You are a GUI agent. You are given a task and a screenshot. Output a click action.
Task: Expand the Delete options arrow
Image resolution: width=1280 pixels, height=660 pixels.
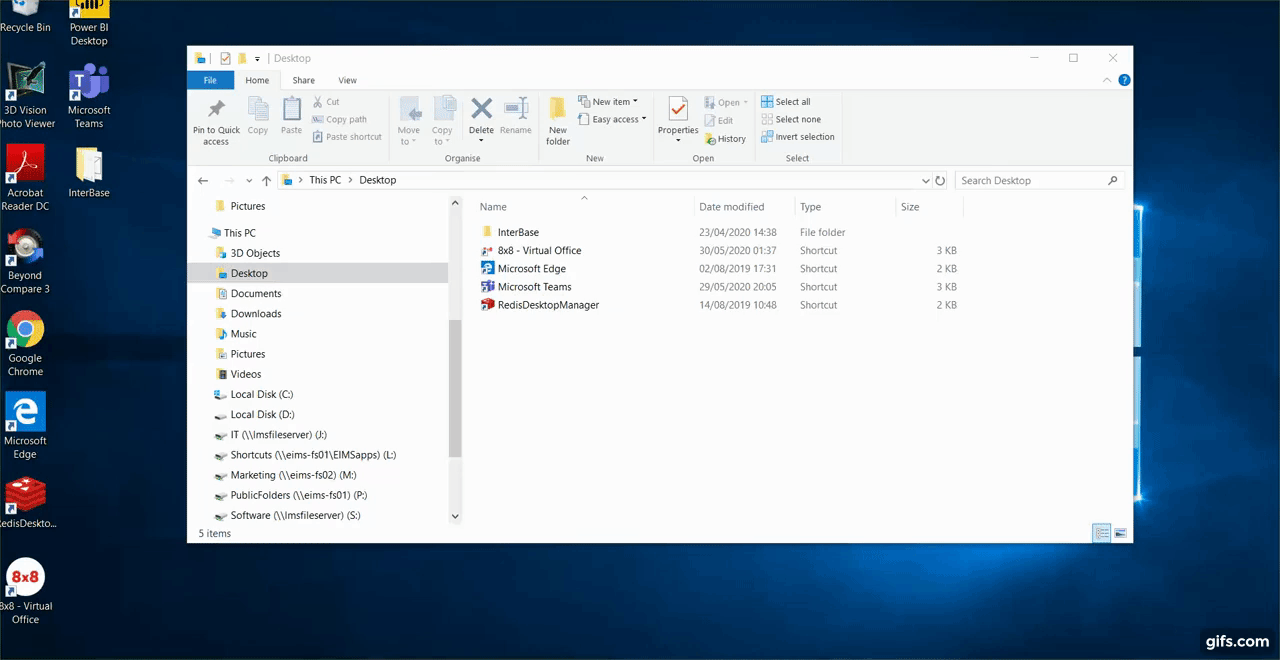pos(481,141)
